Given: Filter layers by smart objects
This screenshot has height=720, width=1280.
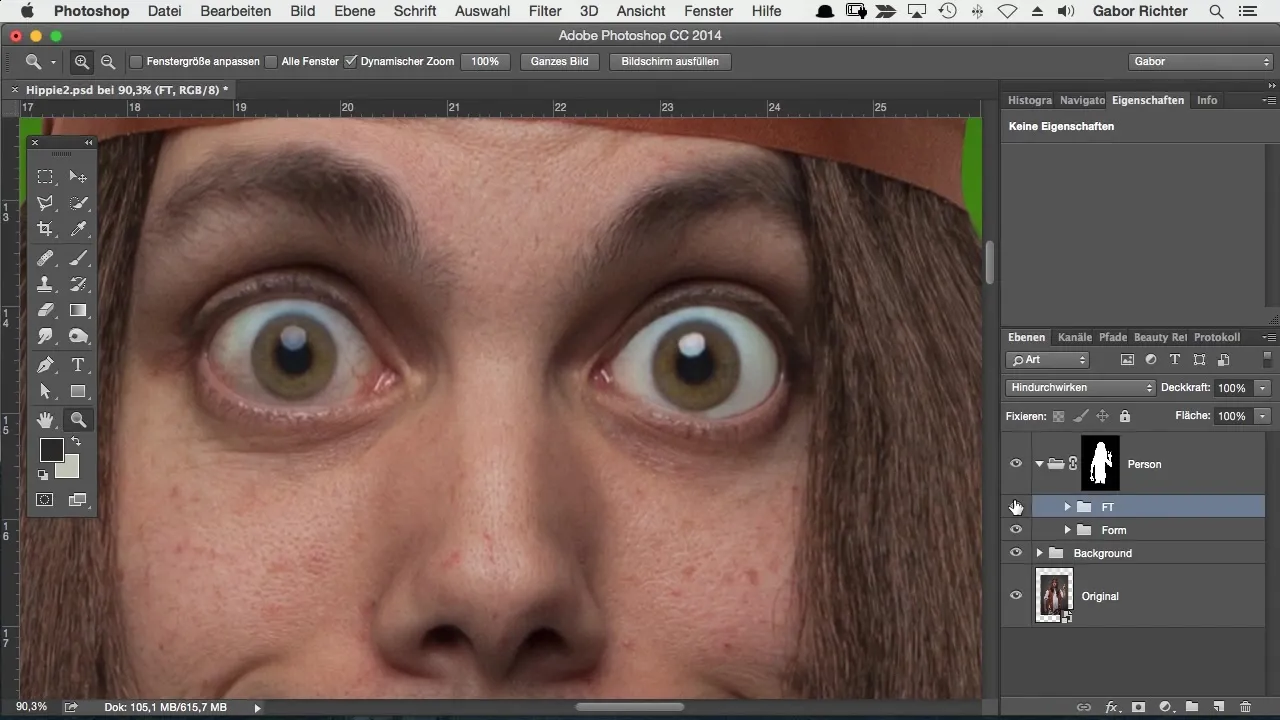Looking at the screenshot, I should (1223, 360).
